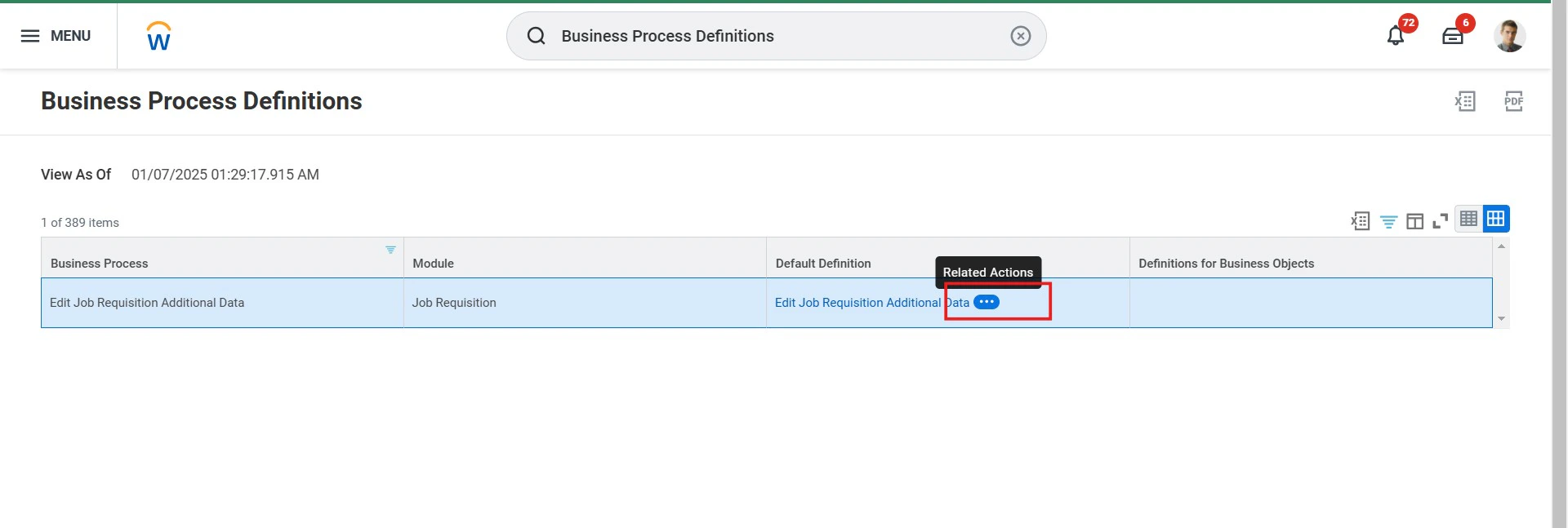Viewport: 1568px width, 528px height.
Task: Click table scrollbar down arrow
Action: (x=1501, y=319)
